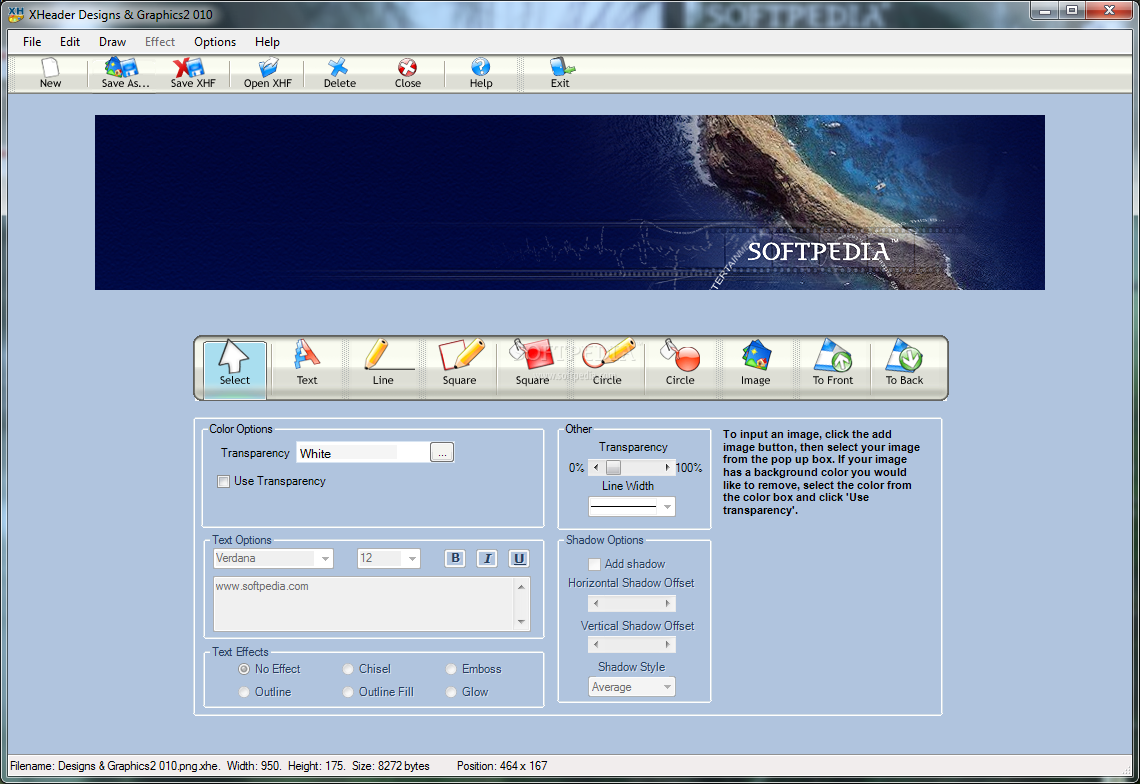Click the Open XHF toolbar icon
Viewport: 1140px width, 784px height.
pyautogui.click(x=268, y=73)
